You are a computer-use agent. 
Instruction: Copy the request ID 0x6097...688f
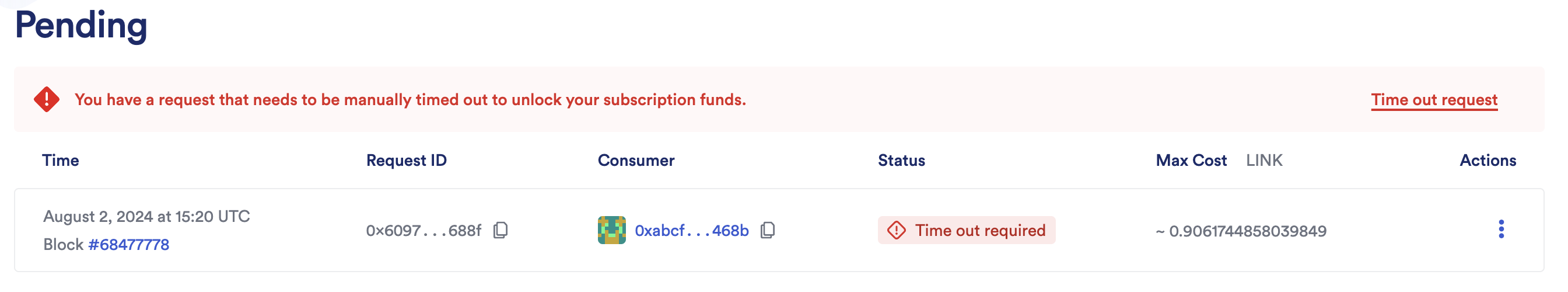click(501, 231)
